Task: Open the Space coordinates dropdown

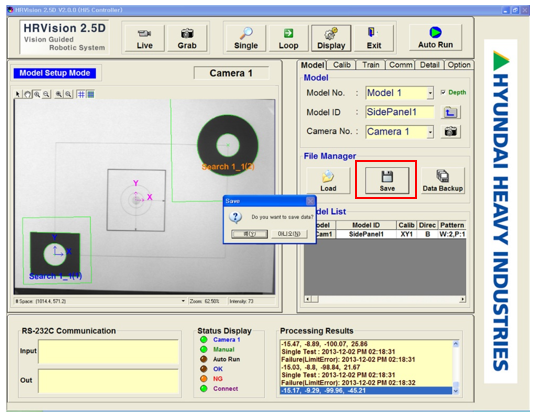Action: point(183,301)
